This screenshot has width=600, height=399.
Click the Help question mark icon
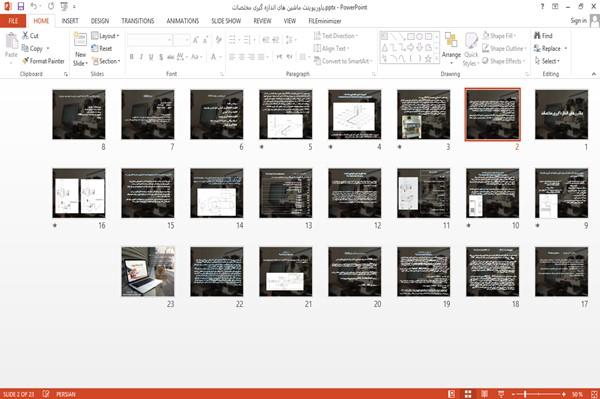point(542,7)
